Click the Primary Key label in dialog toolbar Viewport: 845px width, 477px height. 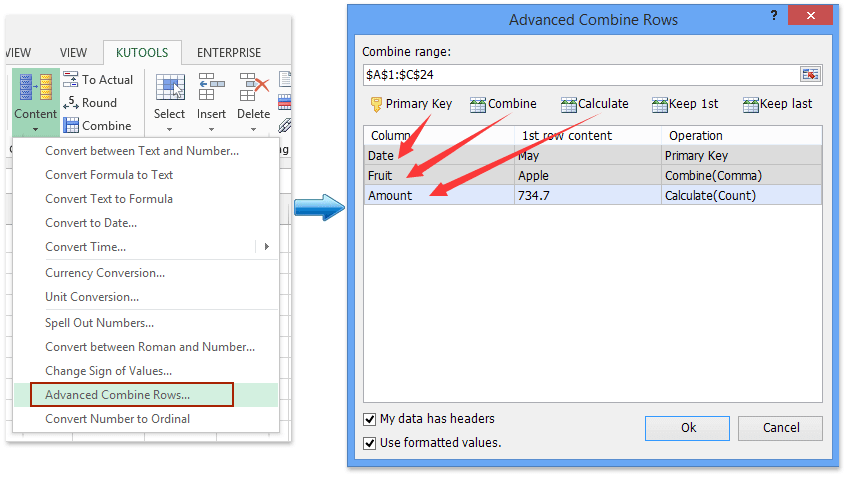pyautogui.click(x=419, y=104)
